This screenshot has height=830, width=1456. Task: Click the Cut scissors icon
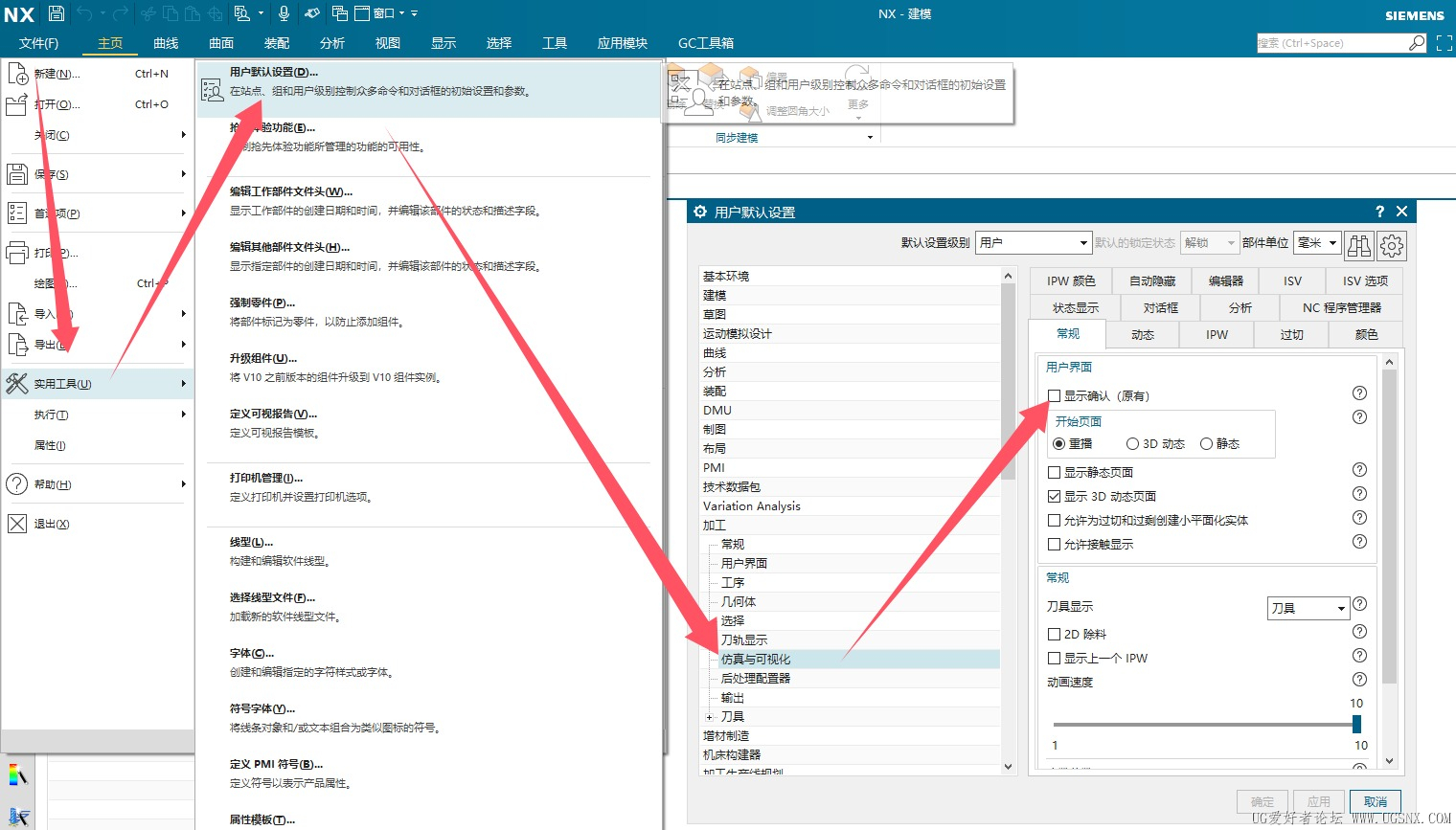(148, 13)
